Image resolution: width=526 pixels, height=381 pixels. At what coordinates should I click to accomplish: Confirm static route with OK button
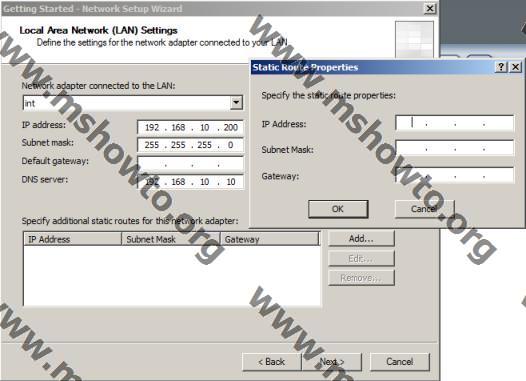[x=338, y=209]
